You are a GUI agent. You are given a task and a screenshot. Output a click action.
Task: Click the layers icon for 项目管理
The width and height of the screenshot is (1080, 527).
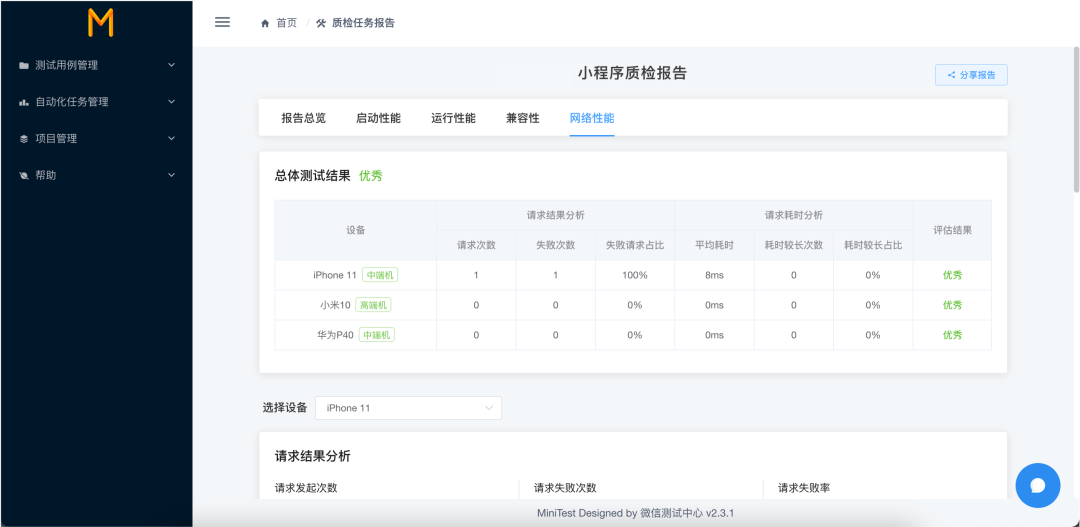(24, 138)
